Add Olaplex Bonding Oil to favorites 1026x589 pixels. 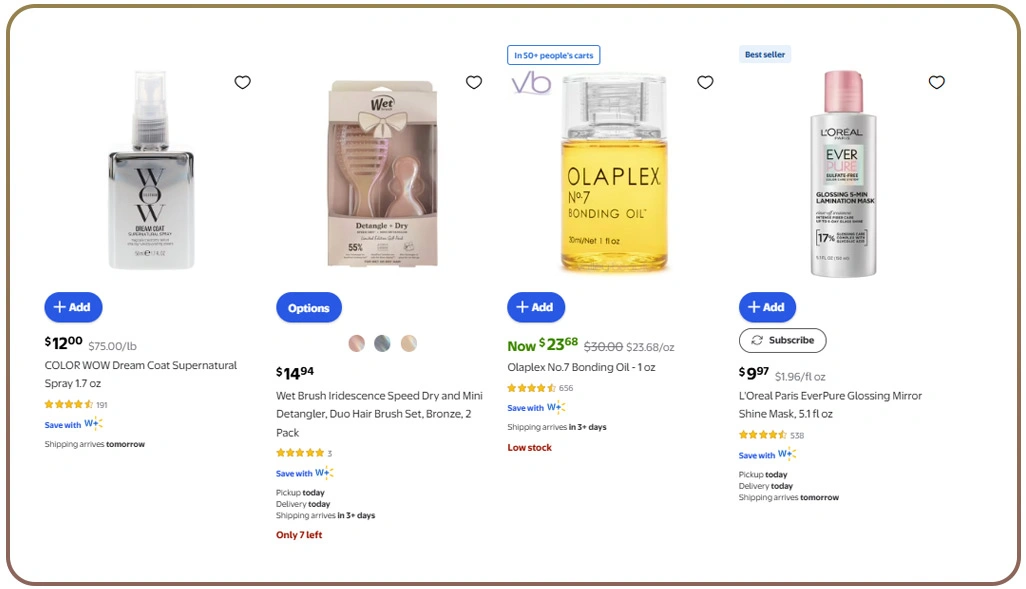[x=705, y=82]
